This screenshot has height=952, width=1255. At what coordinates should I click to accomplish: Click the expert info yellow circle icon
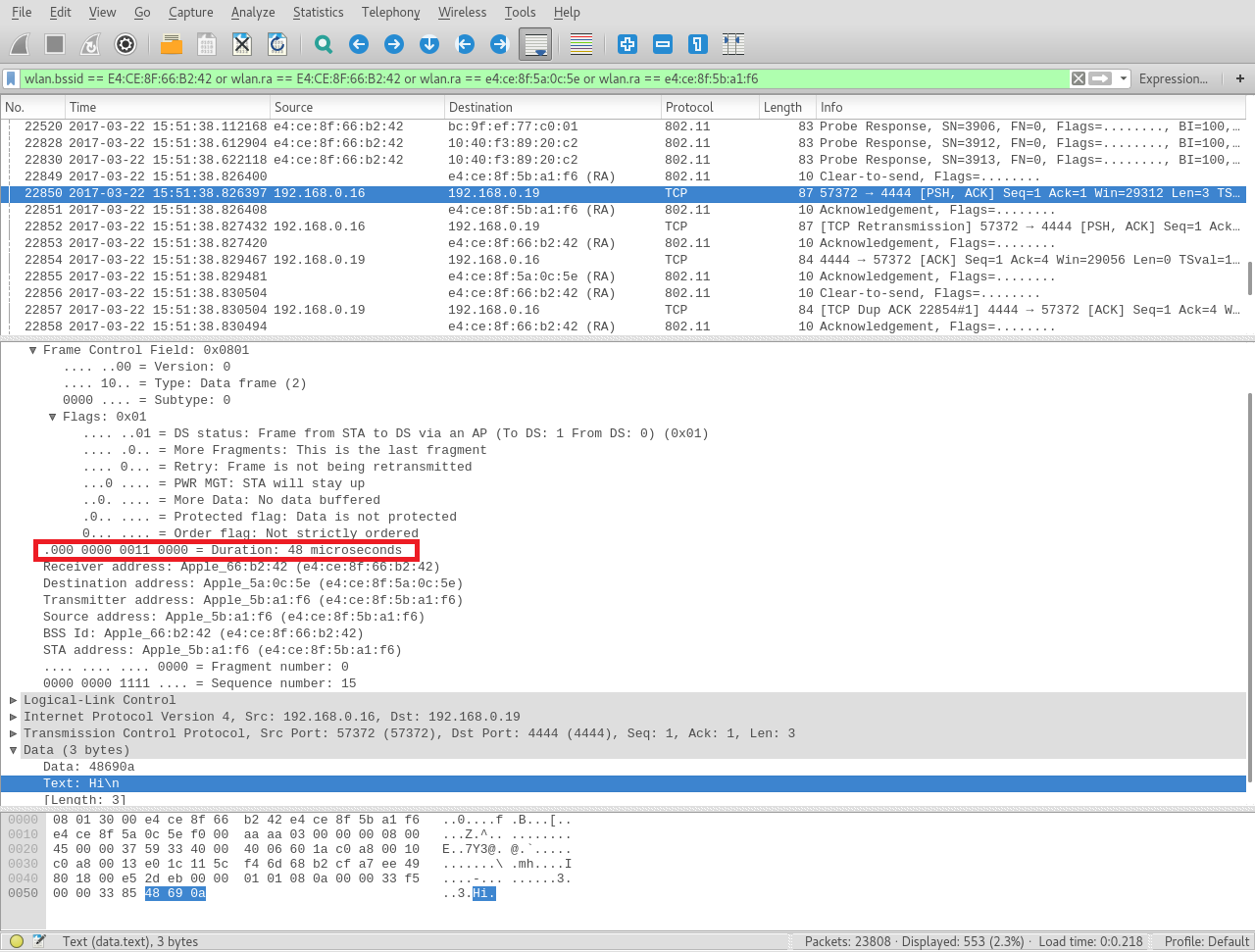(x=17, y=941)
